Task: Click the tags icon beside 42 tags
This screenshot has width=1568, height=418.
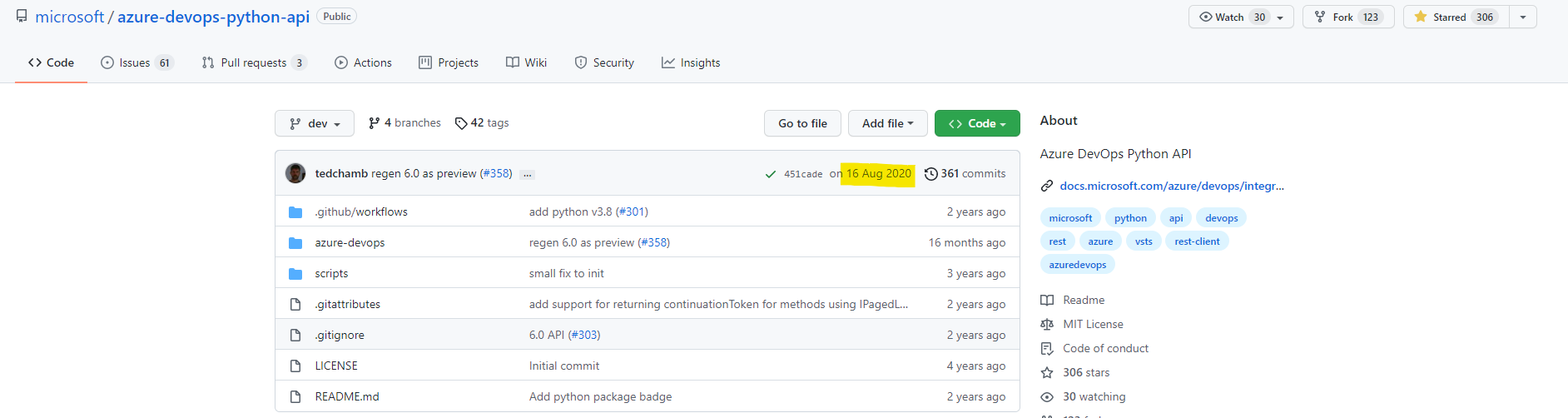Action: coord(461,123)
